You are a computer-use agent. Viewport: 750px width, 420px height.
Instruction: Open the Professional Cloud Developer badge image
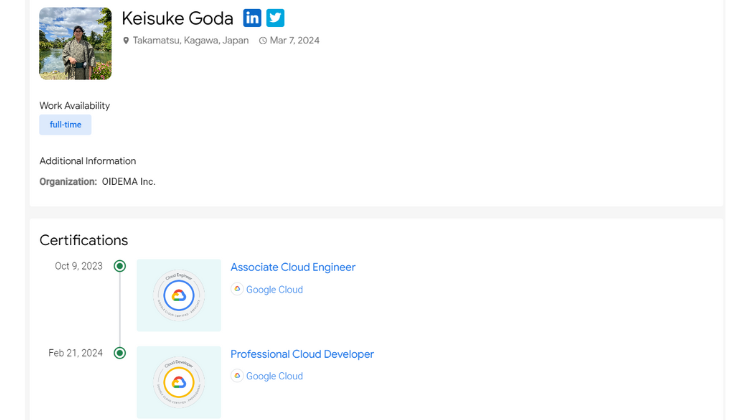click(x=179, y=381)
